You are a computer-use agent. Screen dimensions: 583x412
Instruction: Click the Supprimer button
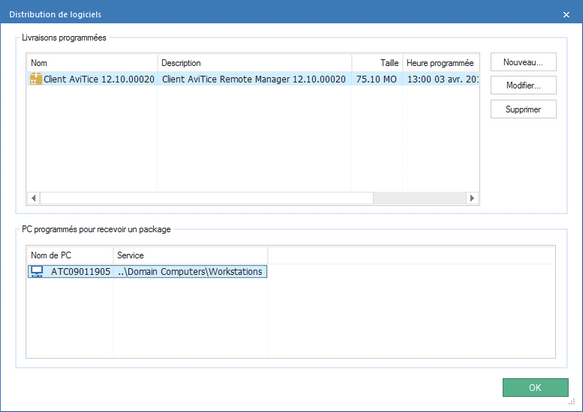(523, 109)
